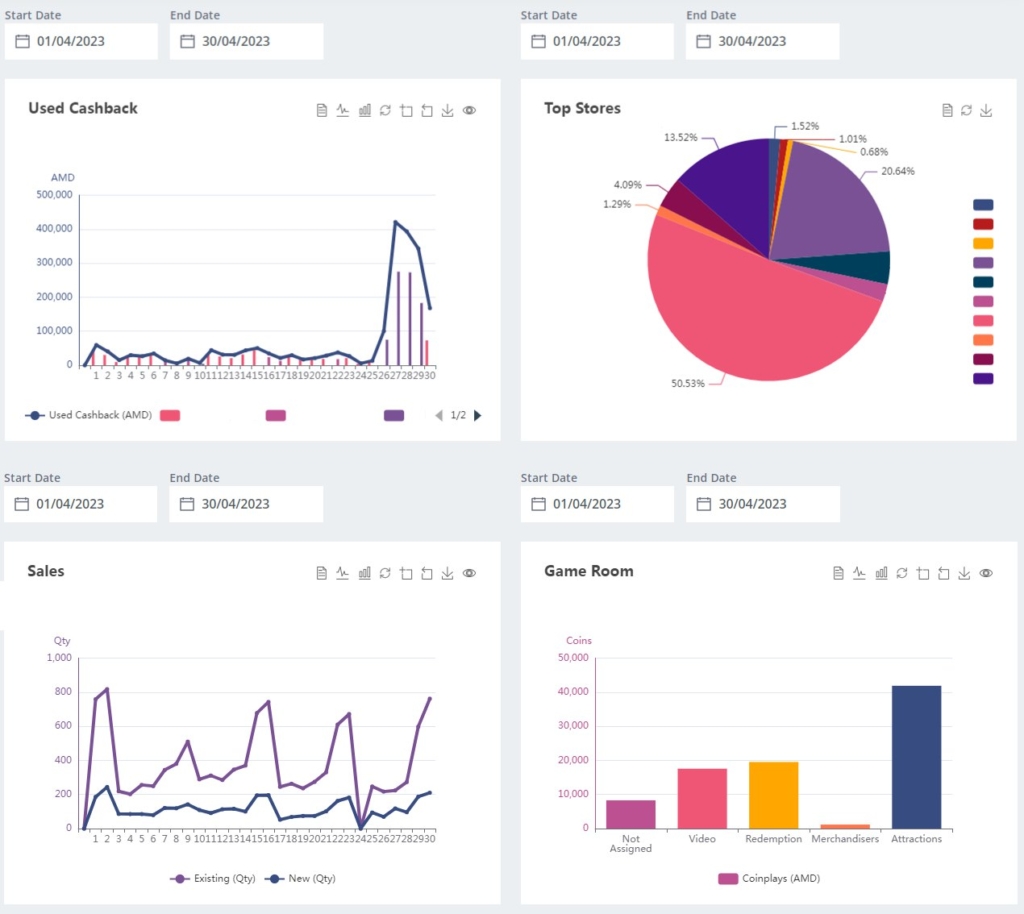Open Top Stores end date picker

[x=762, y=41]
